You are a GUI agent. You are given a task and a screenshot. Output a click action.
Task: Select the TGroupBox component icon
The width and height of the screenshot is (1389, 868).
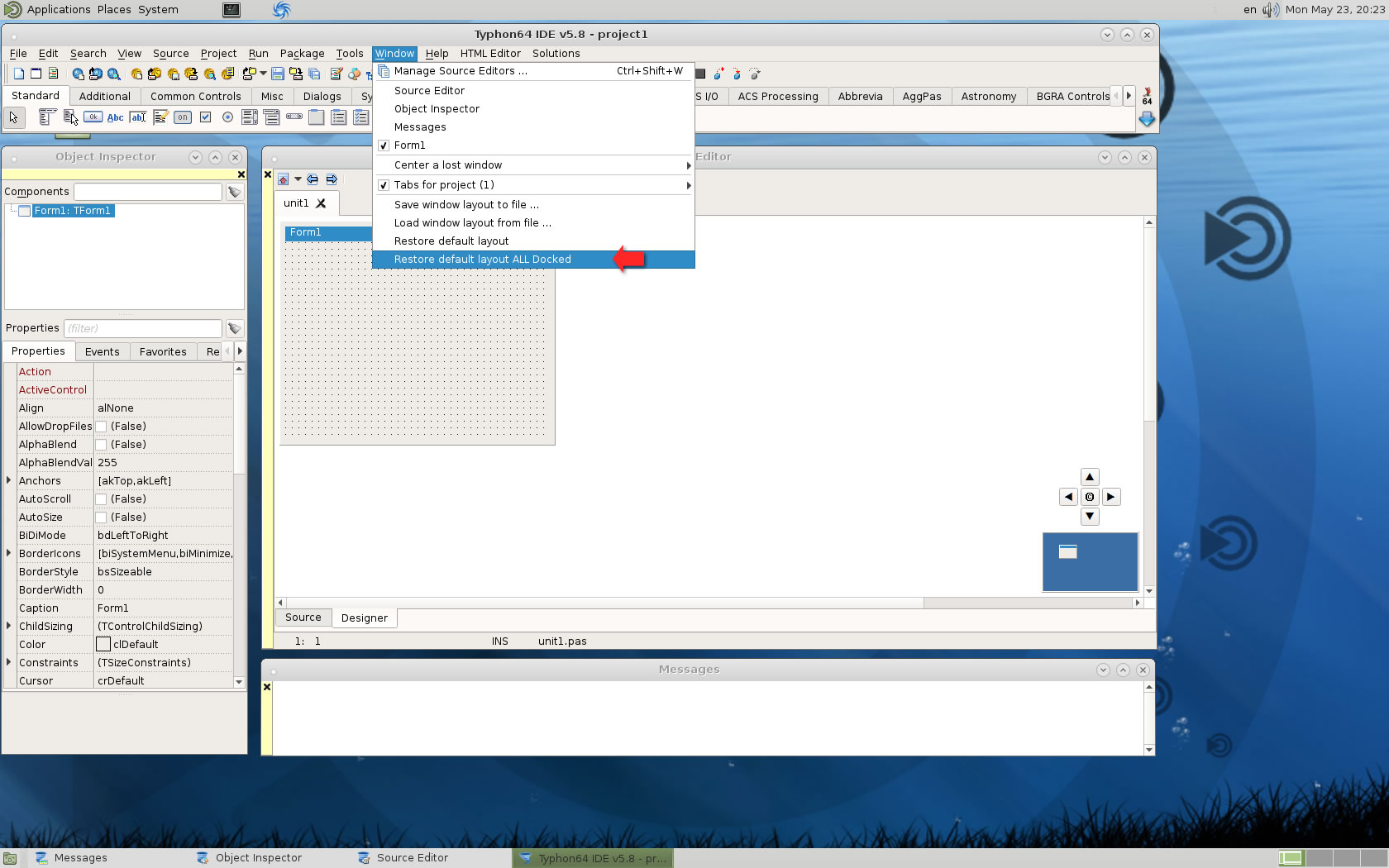317,117
